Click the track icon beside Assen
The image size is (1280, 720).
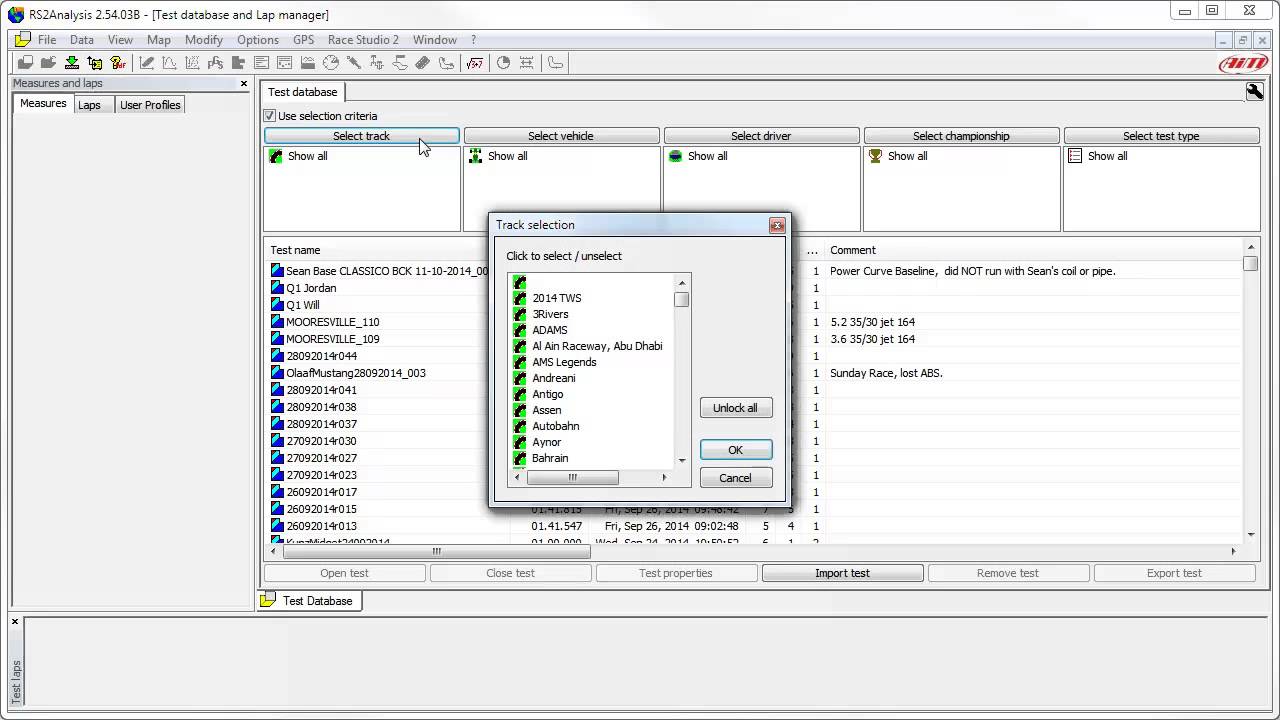point(519,410)
